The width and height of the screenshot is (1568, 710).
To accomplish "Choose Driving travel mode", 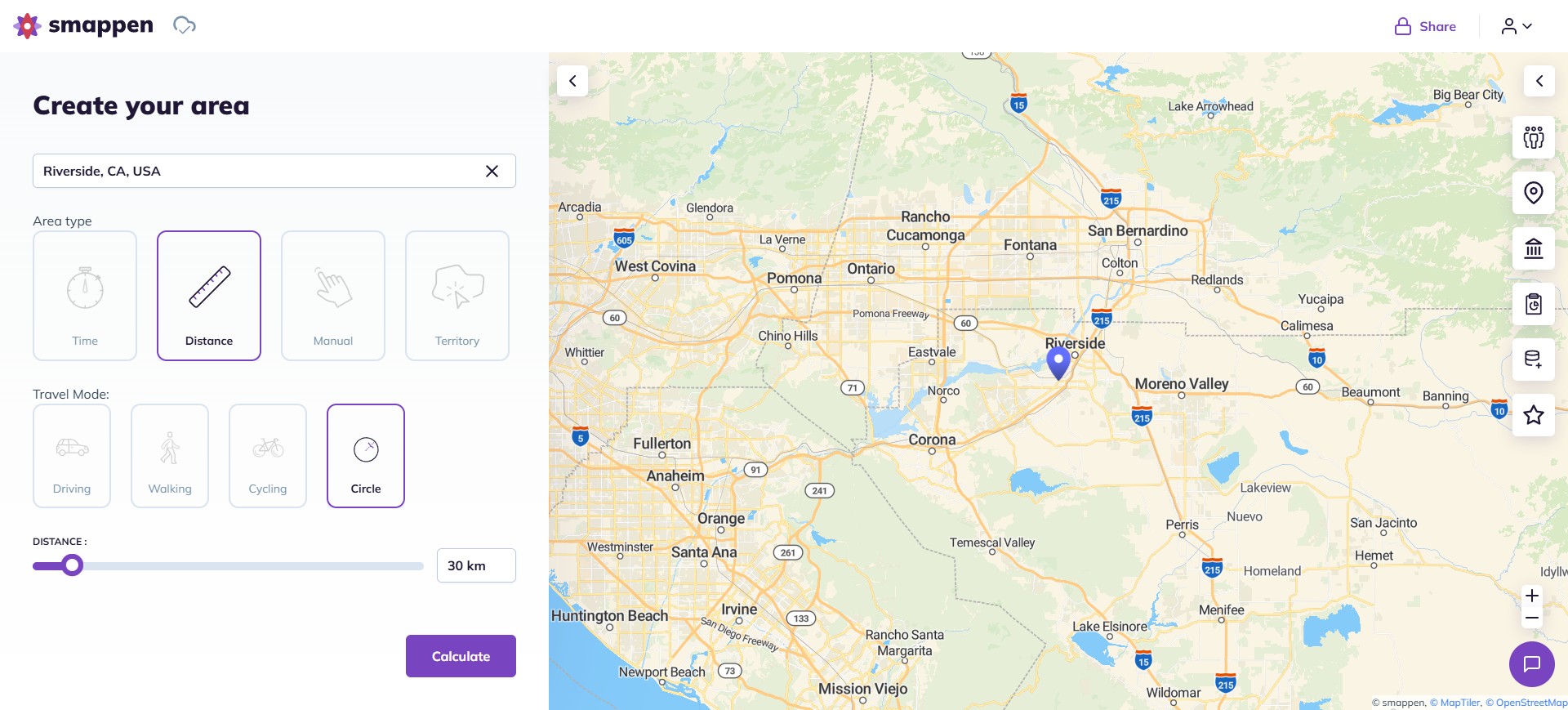I will tap(72, 456).
